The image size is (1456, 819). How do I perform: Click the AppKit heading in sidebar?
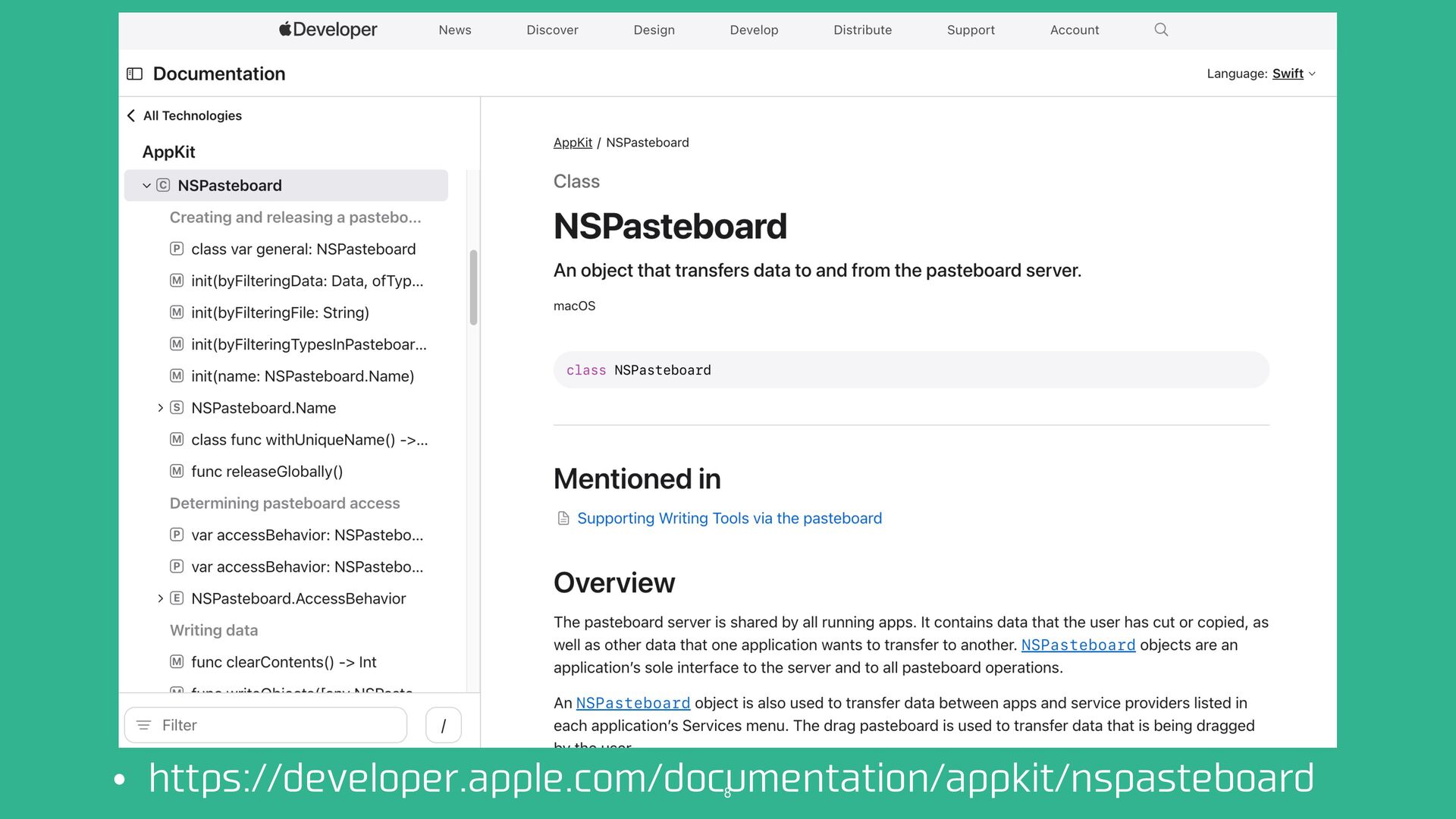coord(168,152)
